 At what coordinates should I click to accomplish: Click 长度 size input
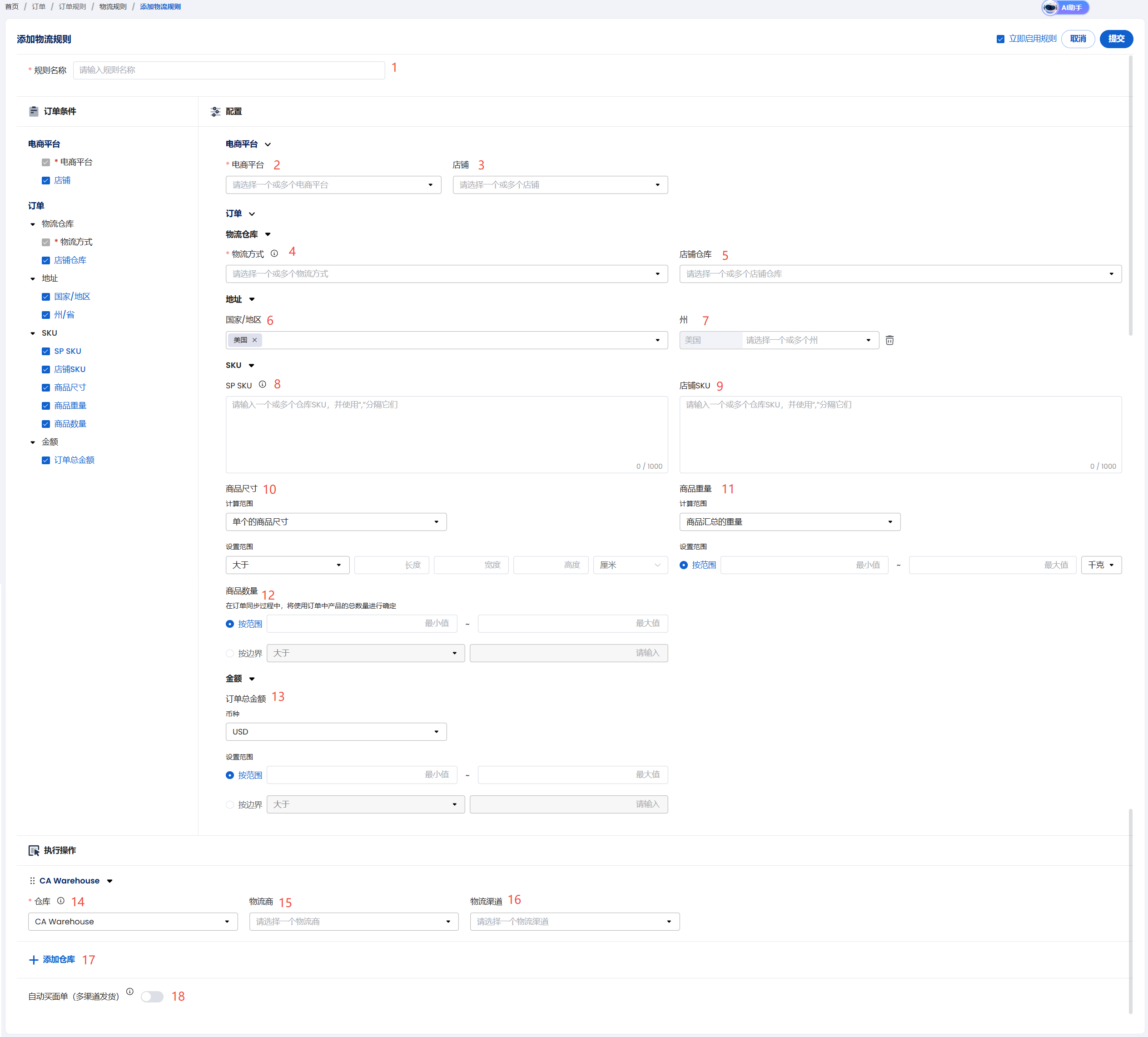click(x=392, y=565)
